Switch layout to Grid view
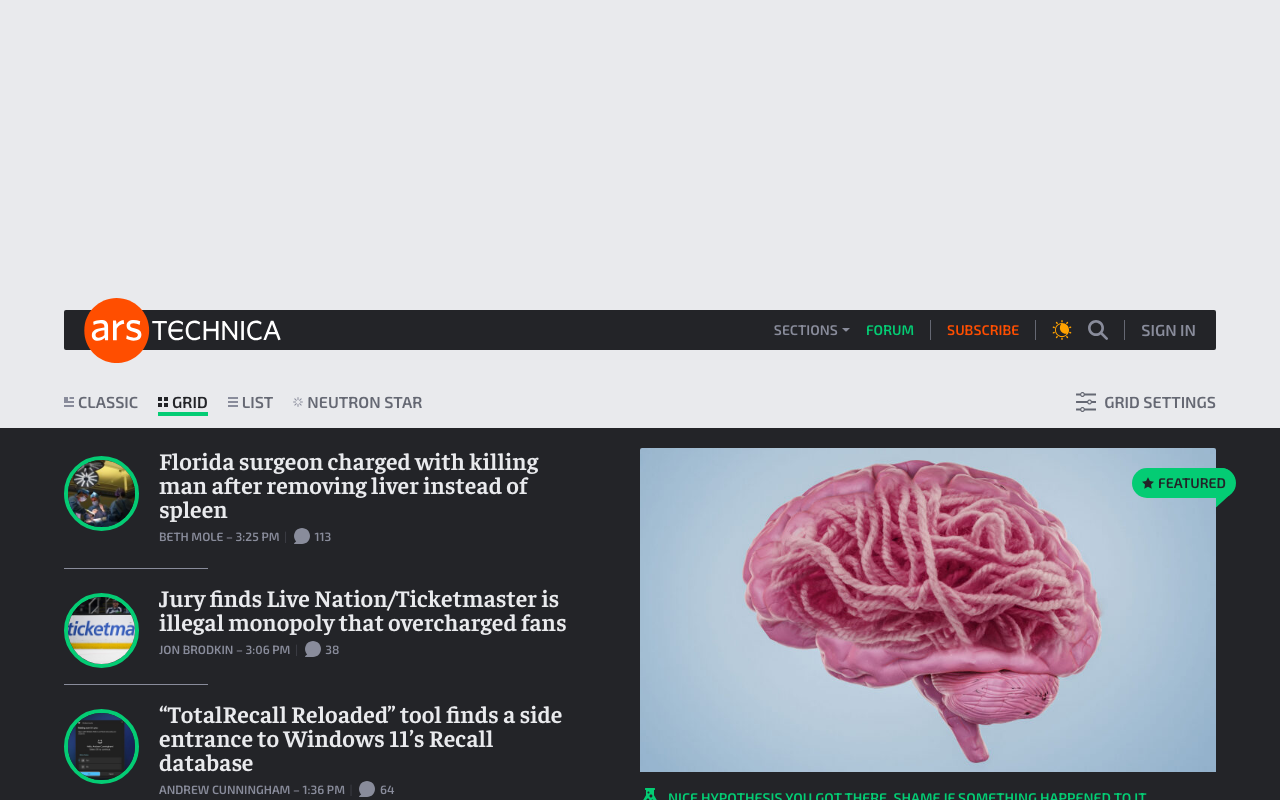This screenshot has width=1280, height=800. coord(182,400)
